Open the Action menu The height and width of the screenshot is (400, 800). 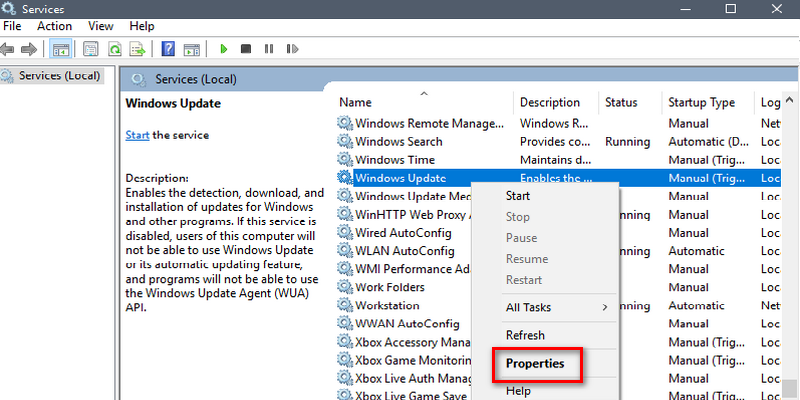54,26
